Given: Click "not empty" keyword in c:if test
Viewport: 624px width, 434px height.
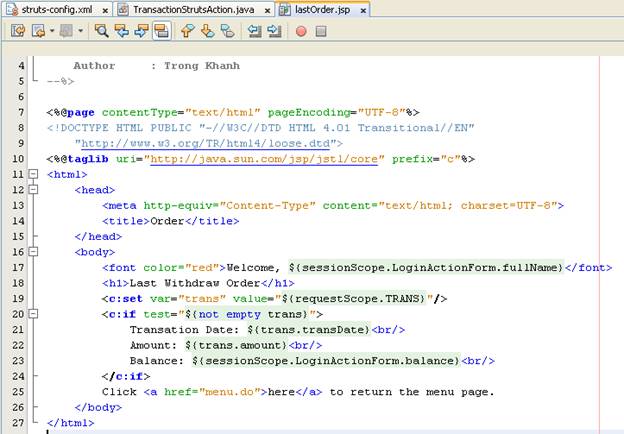Looking at the screenshot, I should [x=230, y=314].
